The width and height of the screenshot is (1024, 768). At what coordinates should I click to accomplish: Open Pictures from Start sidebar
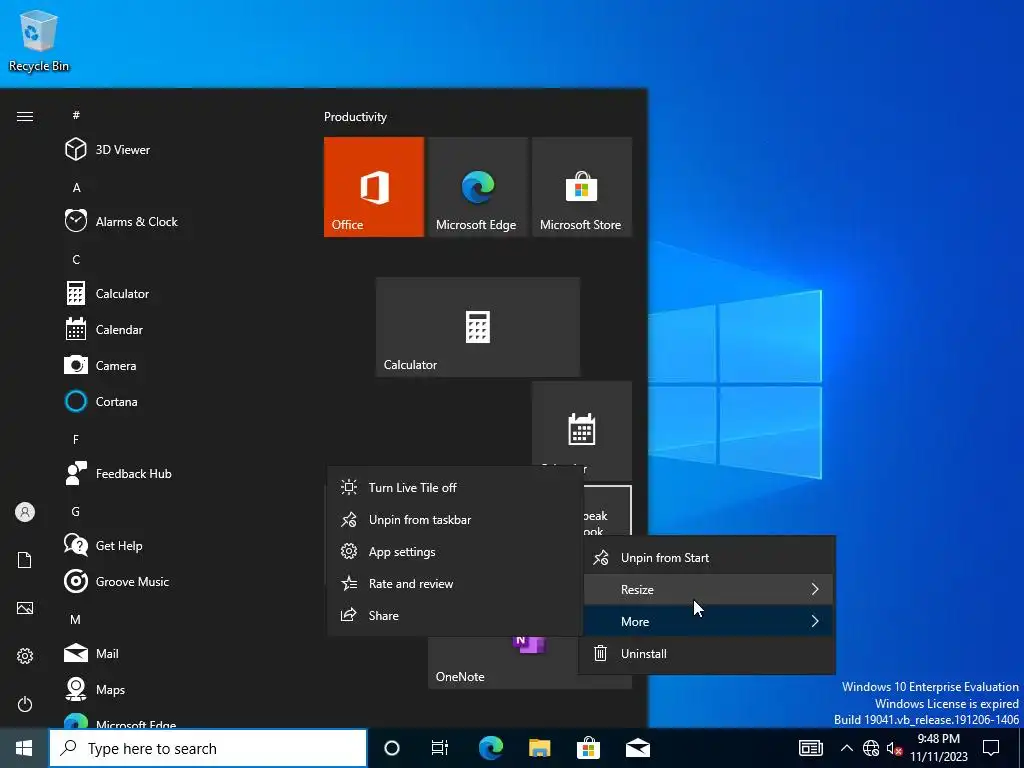click(25, 608)
